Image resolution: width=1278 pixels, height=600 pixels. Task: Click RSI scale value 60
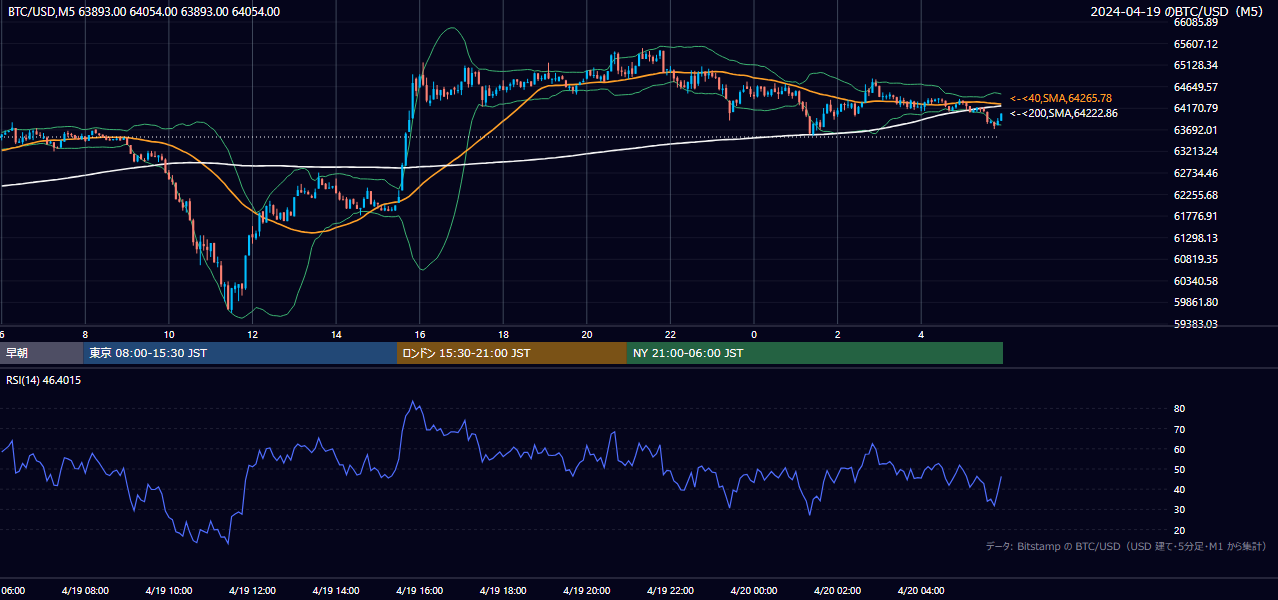coord(1179,449)
